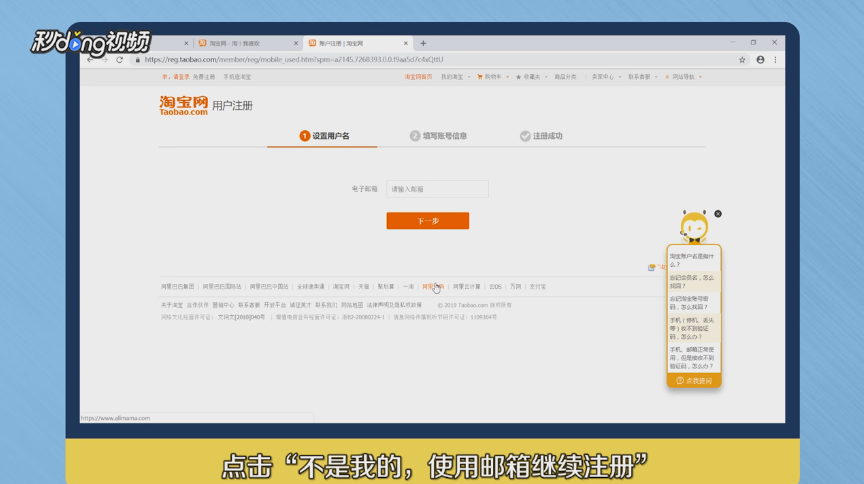
Task: Reload the page with refresh icon
Action: [x=119, y=60]
